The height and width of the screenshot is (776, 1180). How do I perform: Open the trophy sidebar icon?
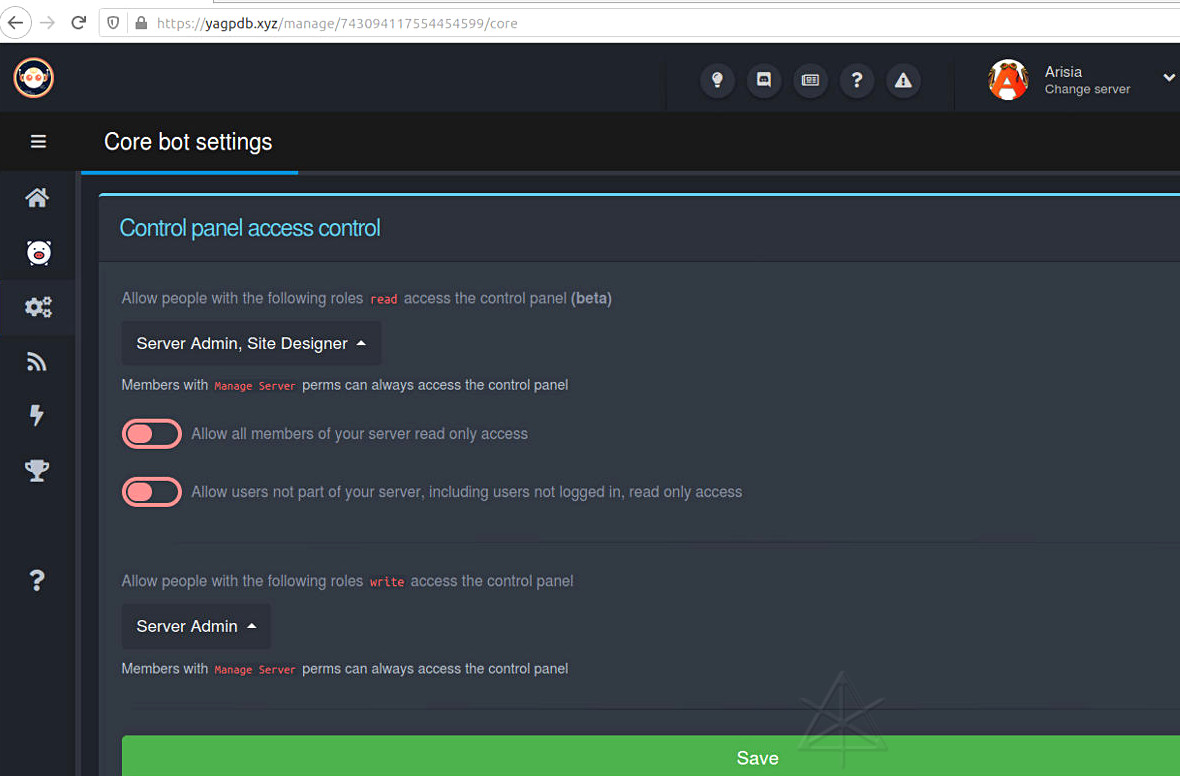pos(37,470)
